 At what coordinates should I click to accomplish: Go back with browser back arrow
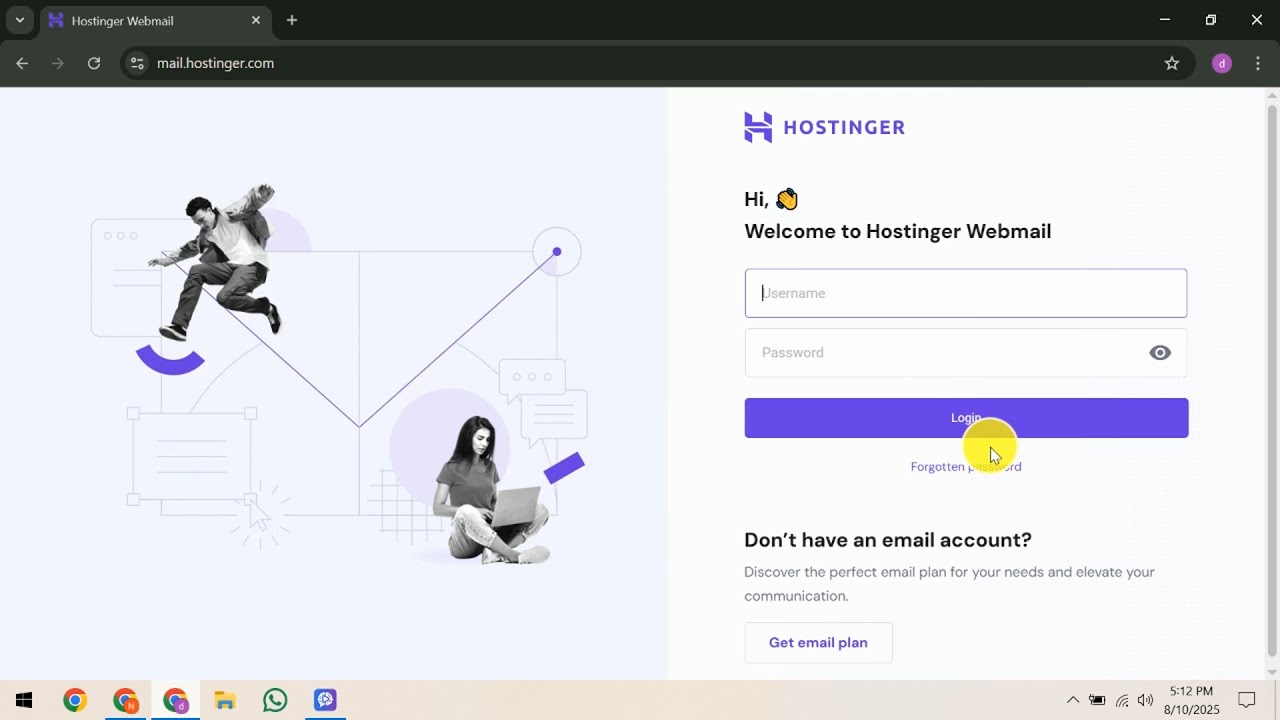click(x=22, y=63)
